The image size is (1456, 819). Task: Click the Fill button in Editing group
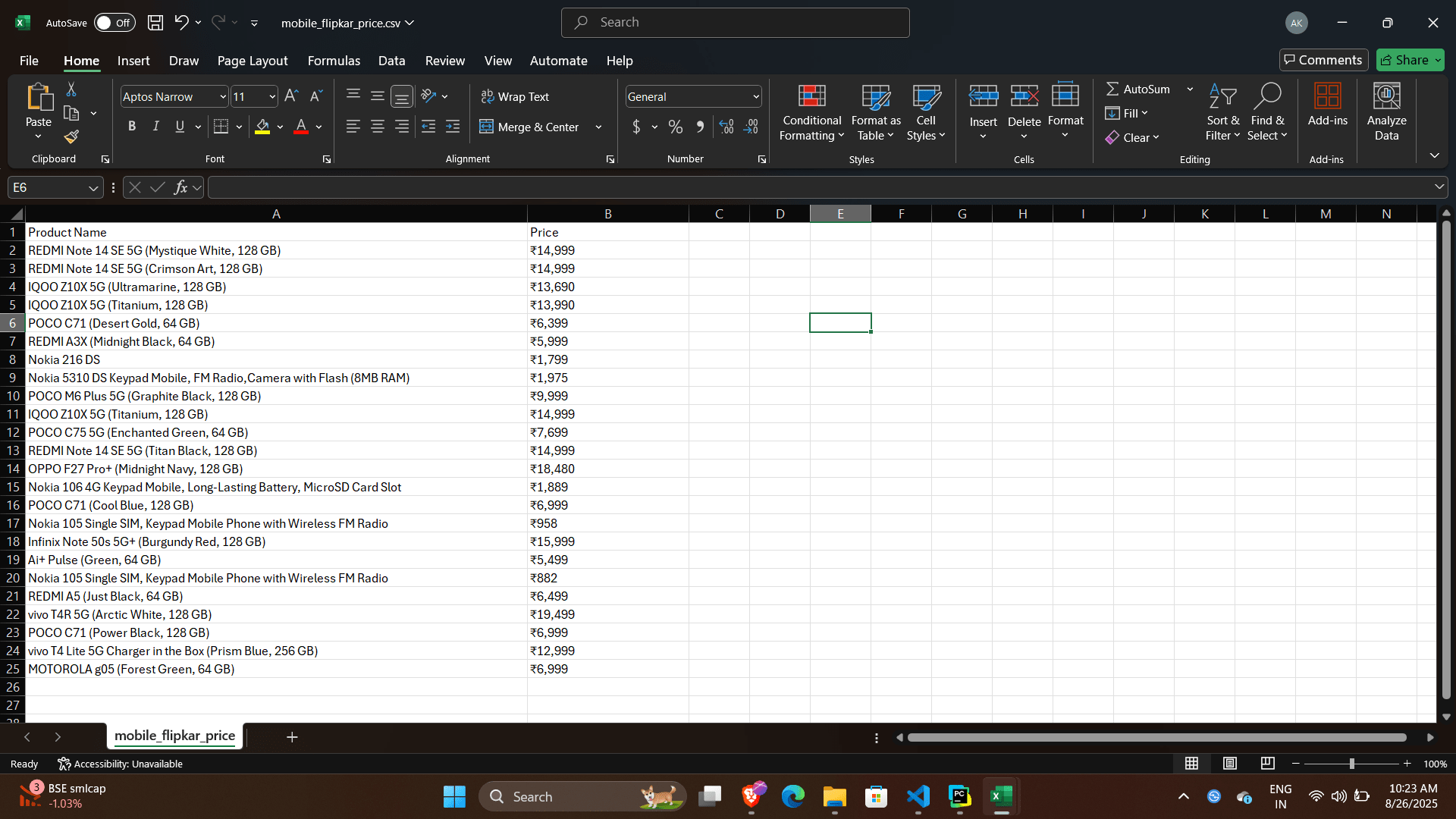1126,113
